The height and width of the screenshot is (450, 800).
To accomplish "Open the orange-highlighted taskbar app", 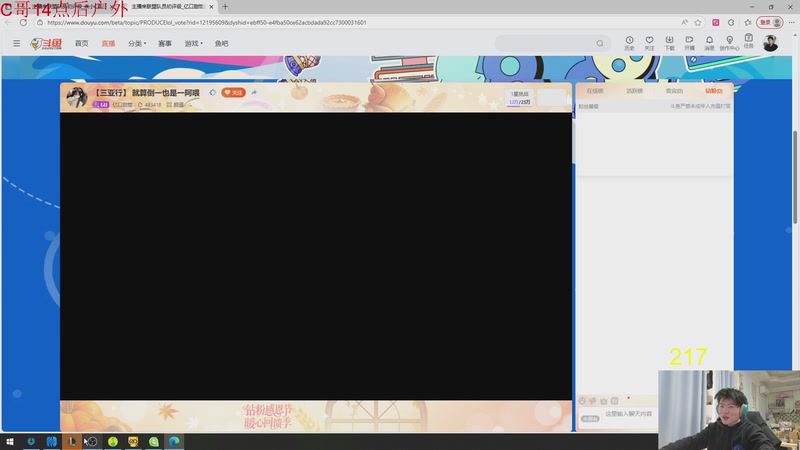I will click(x=72, y=441).
